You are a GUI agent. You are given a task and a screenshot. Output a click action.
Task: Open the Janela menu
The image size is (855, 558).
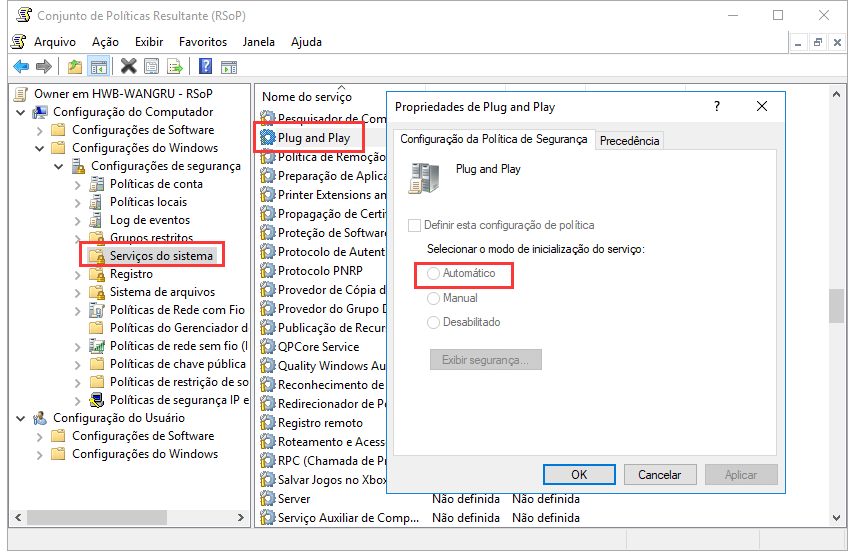pos(258,42)
